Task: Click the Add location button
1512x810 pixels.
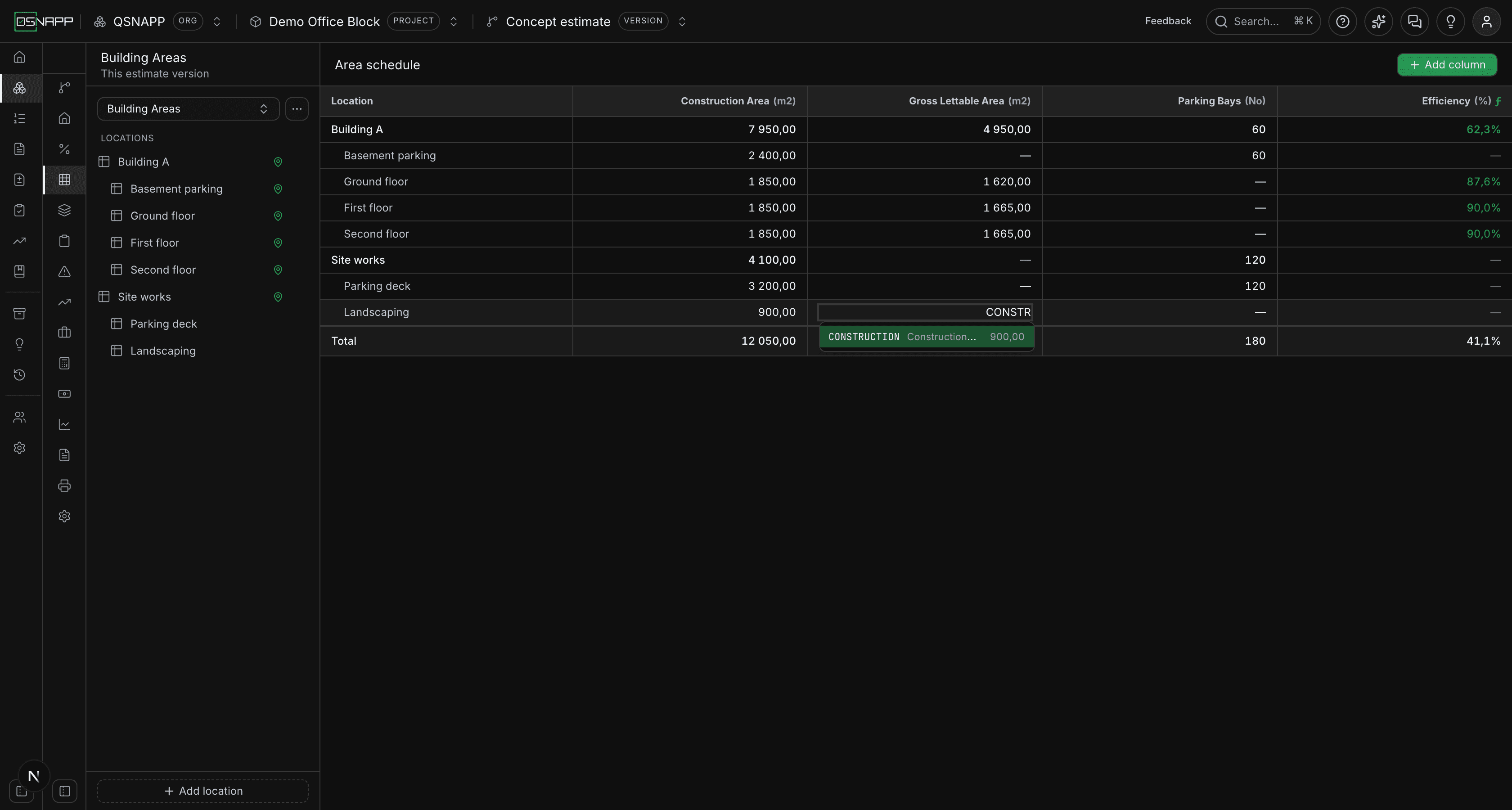Action: click(202, 791)
